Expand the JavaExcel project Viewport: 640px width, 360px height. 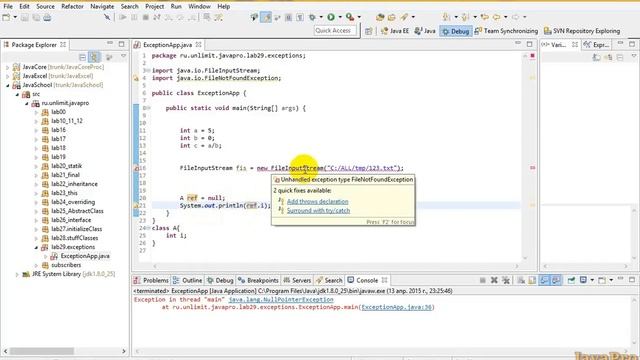coord(7,76)
